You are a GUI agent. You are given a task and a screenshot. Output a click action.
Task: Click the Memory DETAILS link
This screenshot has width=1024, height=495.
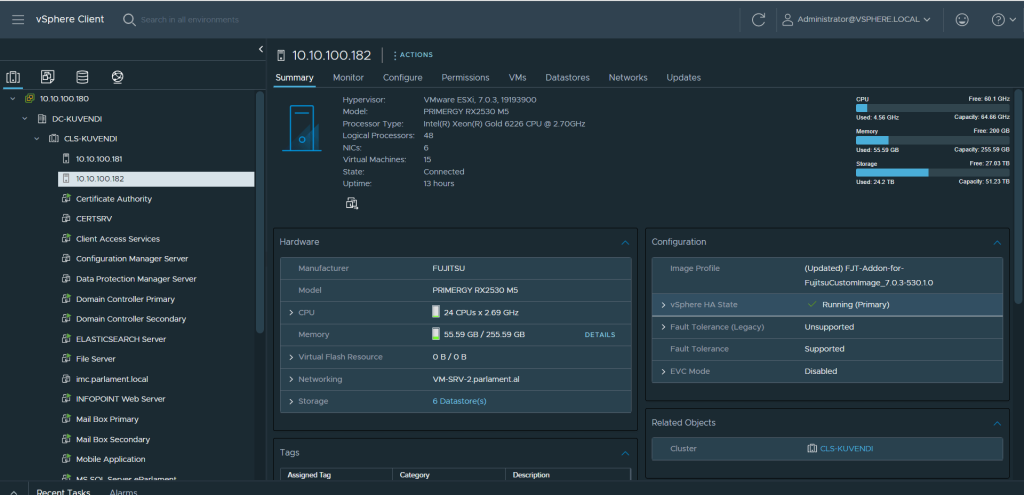(599, 335)
